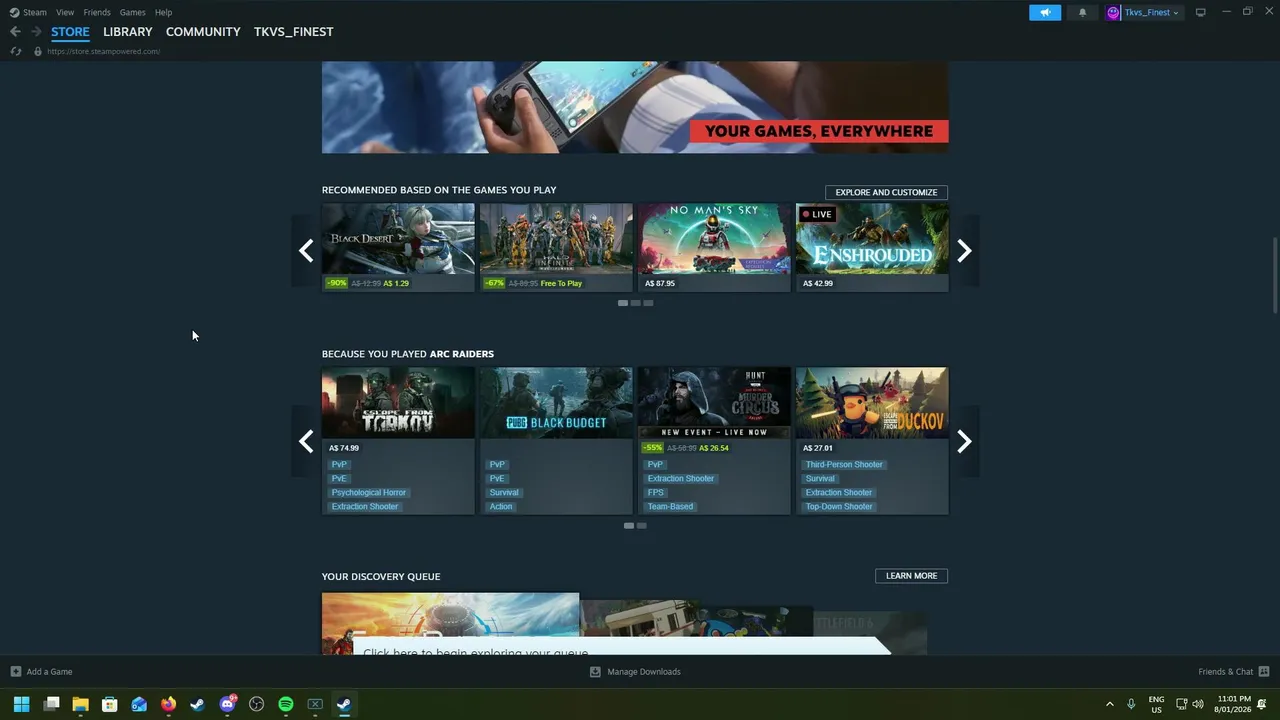Click the store URL address field
This screenshot has width=1280, height=720.
click(x=103, y=51)
